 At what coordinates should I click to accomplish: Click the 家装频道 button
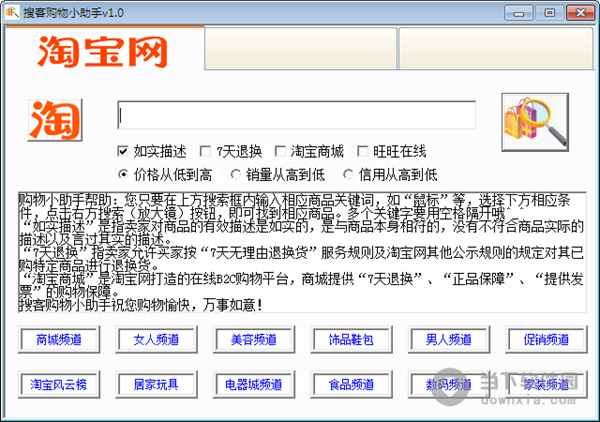click(546, 384)
